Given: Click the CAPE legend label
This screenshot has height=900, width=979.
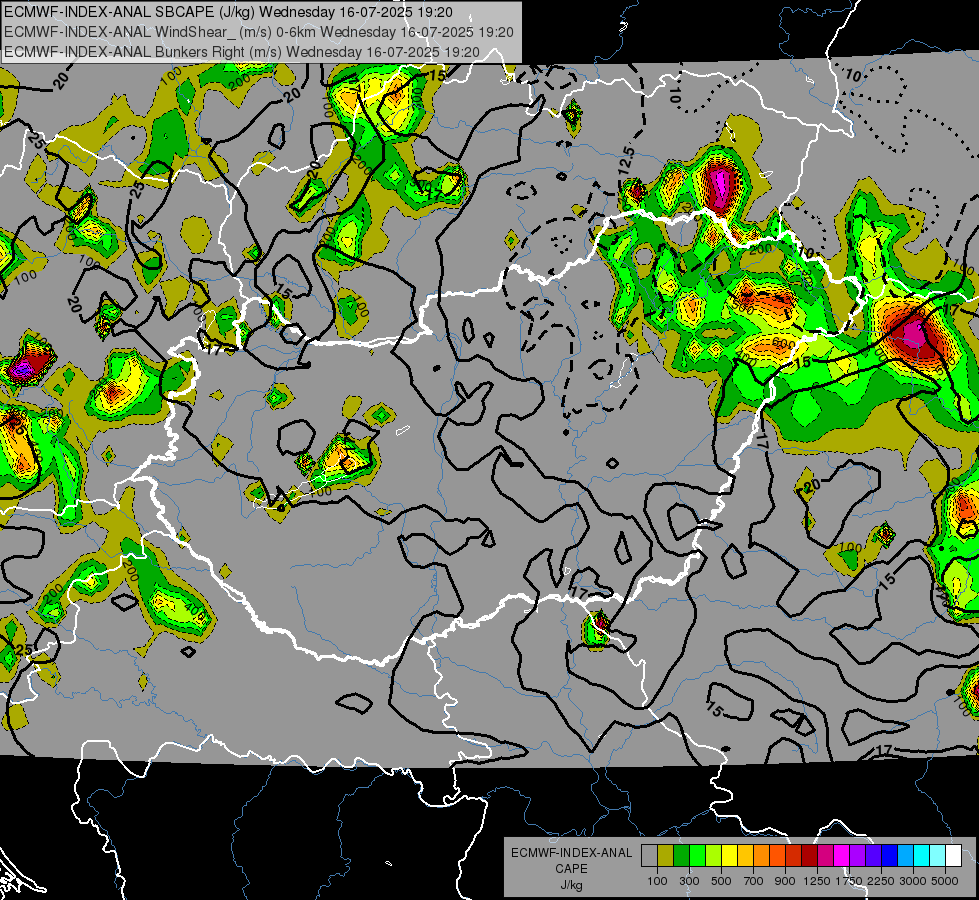Looking at the screenshot, I should [571, 869].
